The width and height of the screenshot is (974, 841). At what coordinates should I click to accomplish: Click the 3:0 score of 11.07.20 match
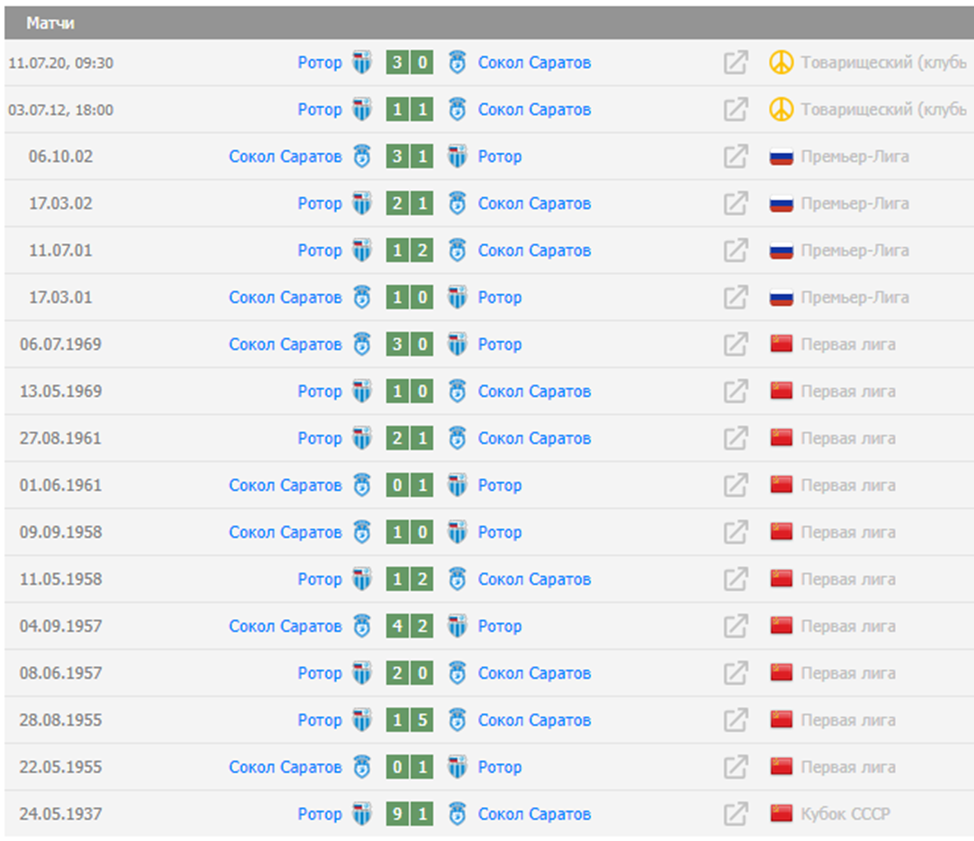click(409, 63)
